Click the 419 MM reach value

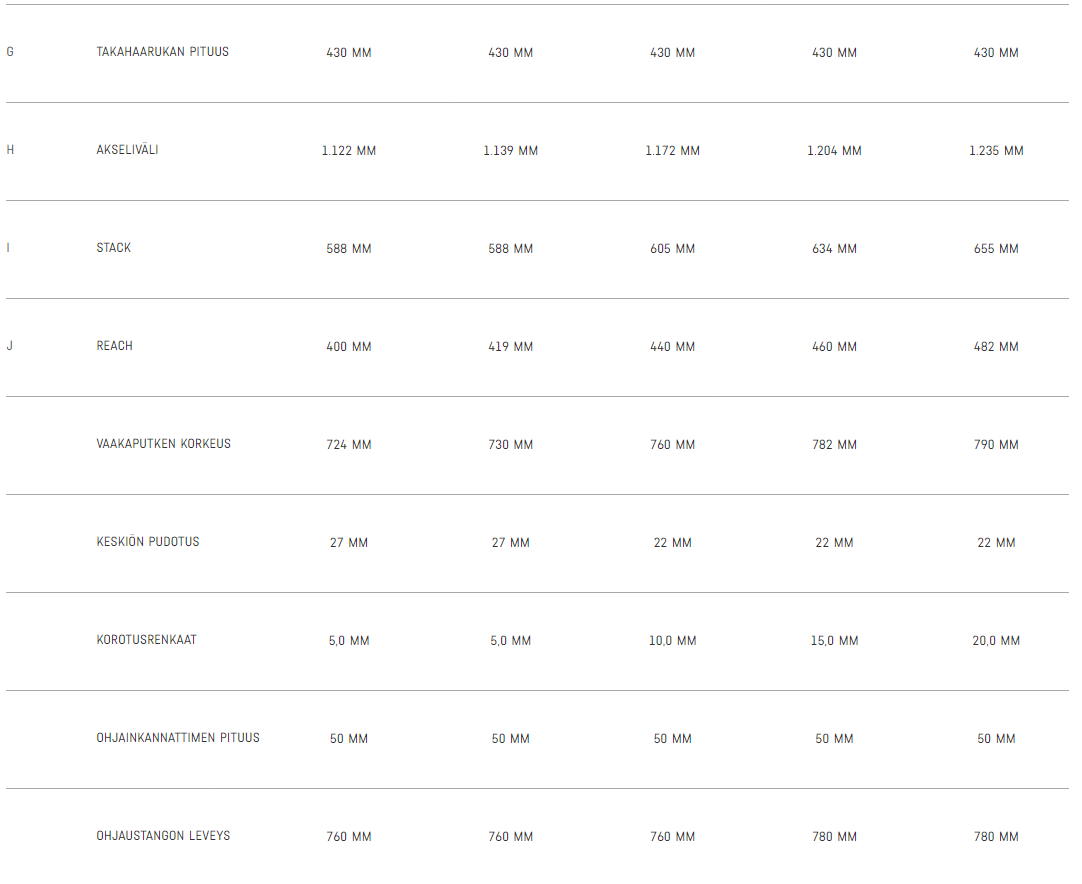510,346
